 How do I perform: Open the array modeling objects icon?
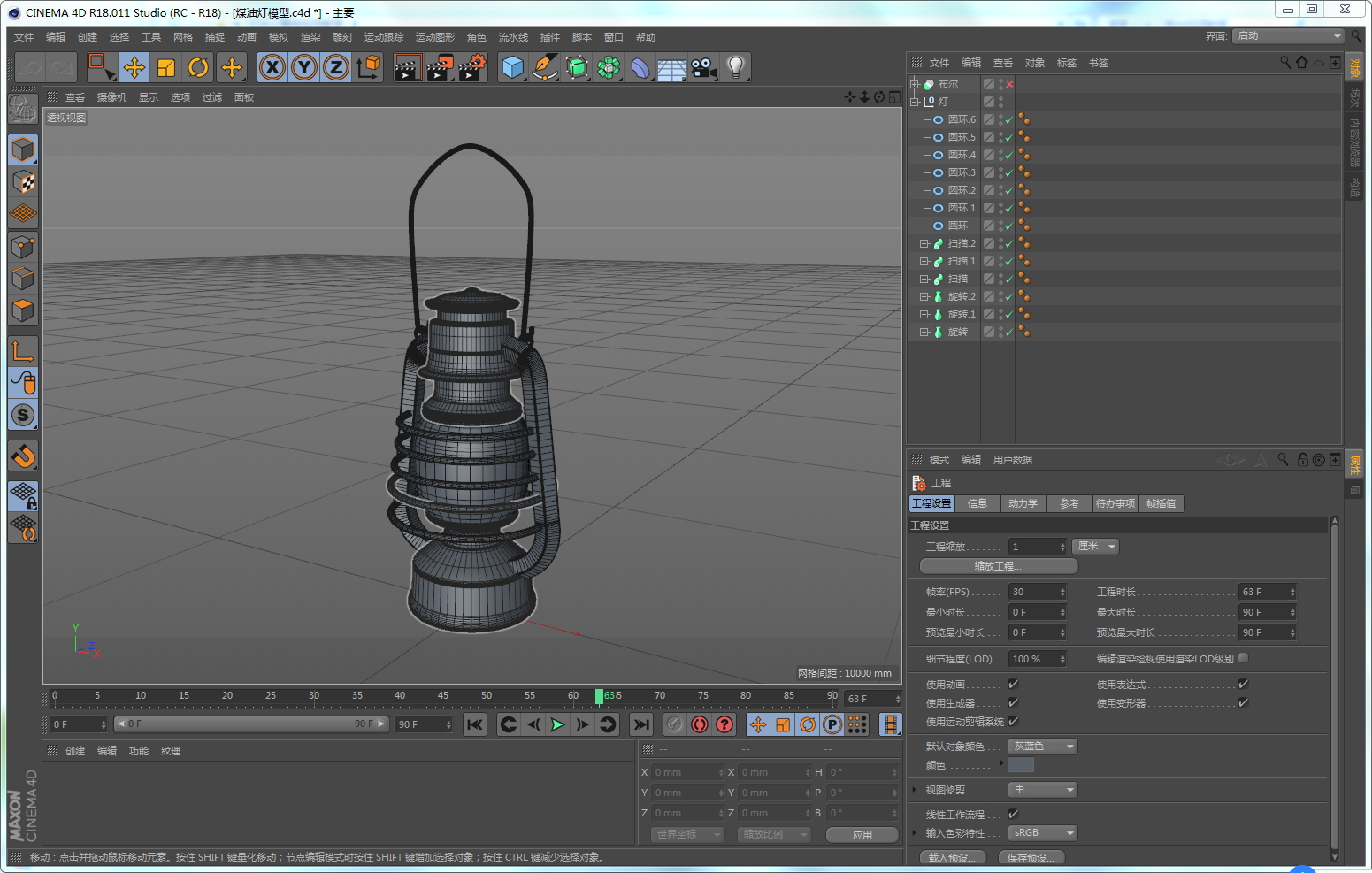[609, 67]
